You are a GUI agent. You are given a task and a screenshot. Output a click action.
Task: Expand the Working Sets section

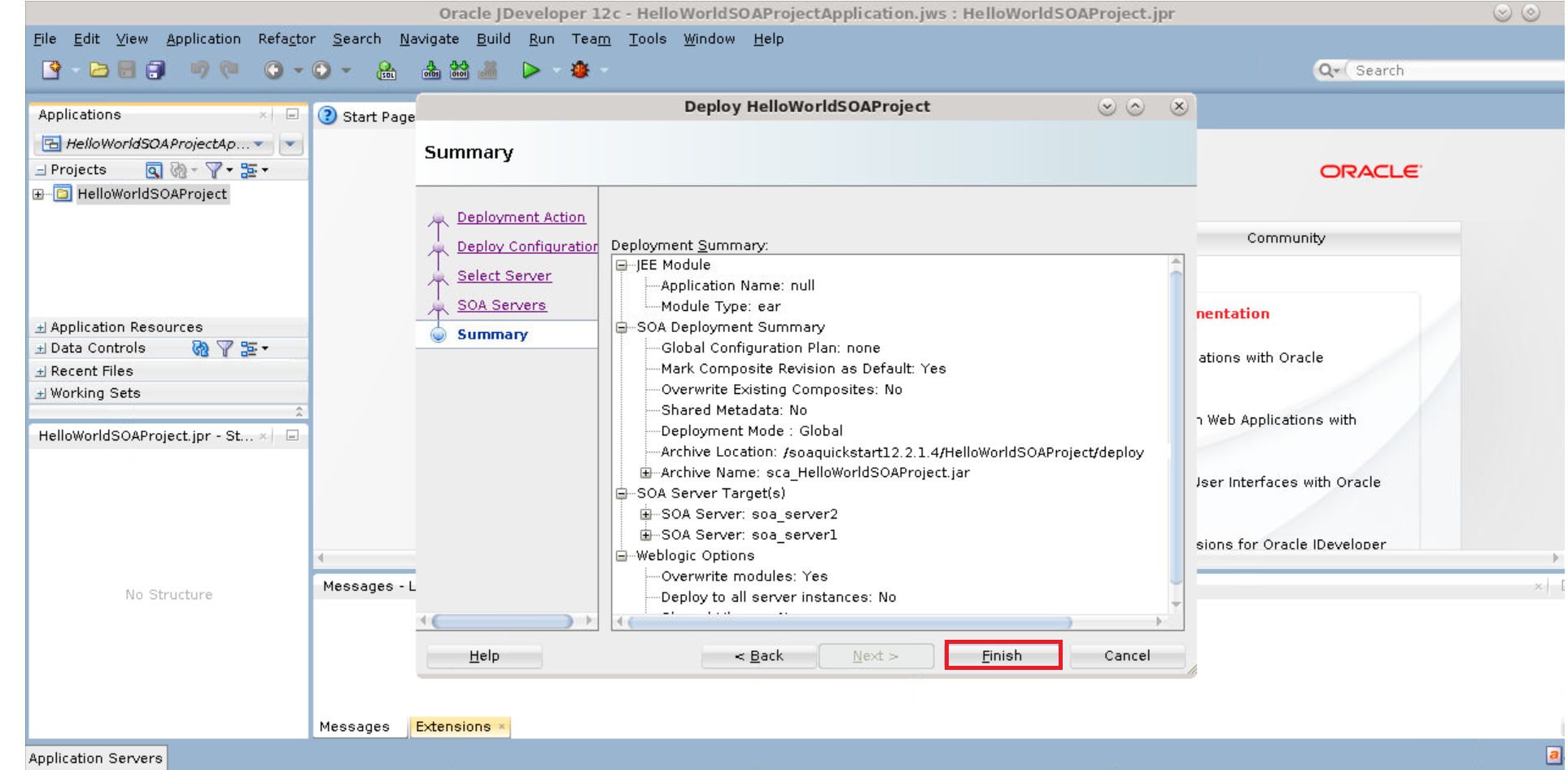40,393
